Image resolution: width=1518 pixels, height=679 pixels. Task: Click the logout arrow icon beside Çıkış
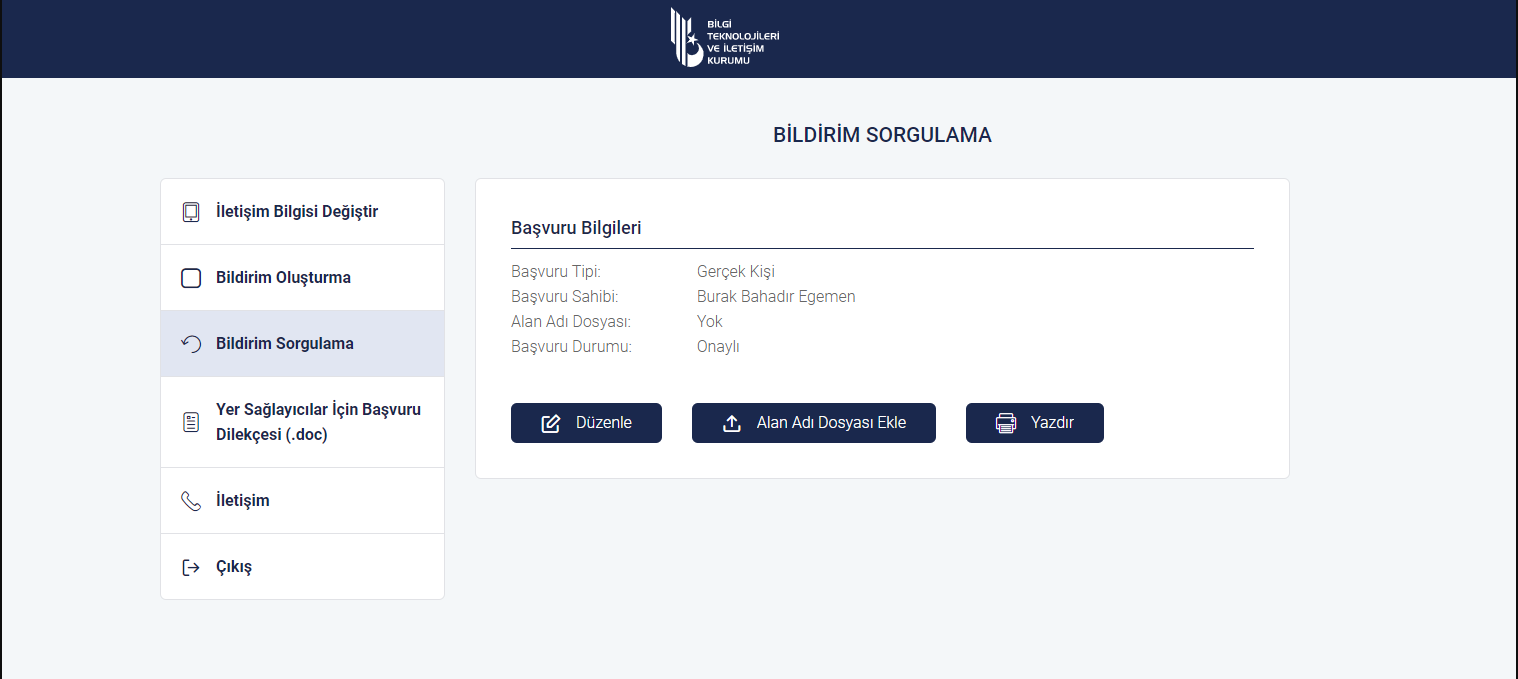[191, 567]
